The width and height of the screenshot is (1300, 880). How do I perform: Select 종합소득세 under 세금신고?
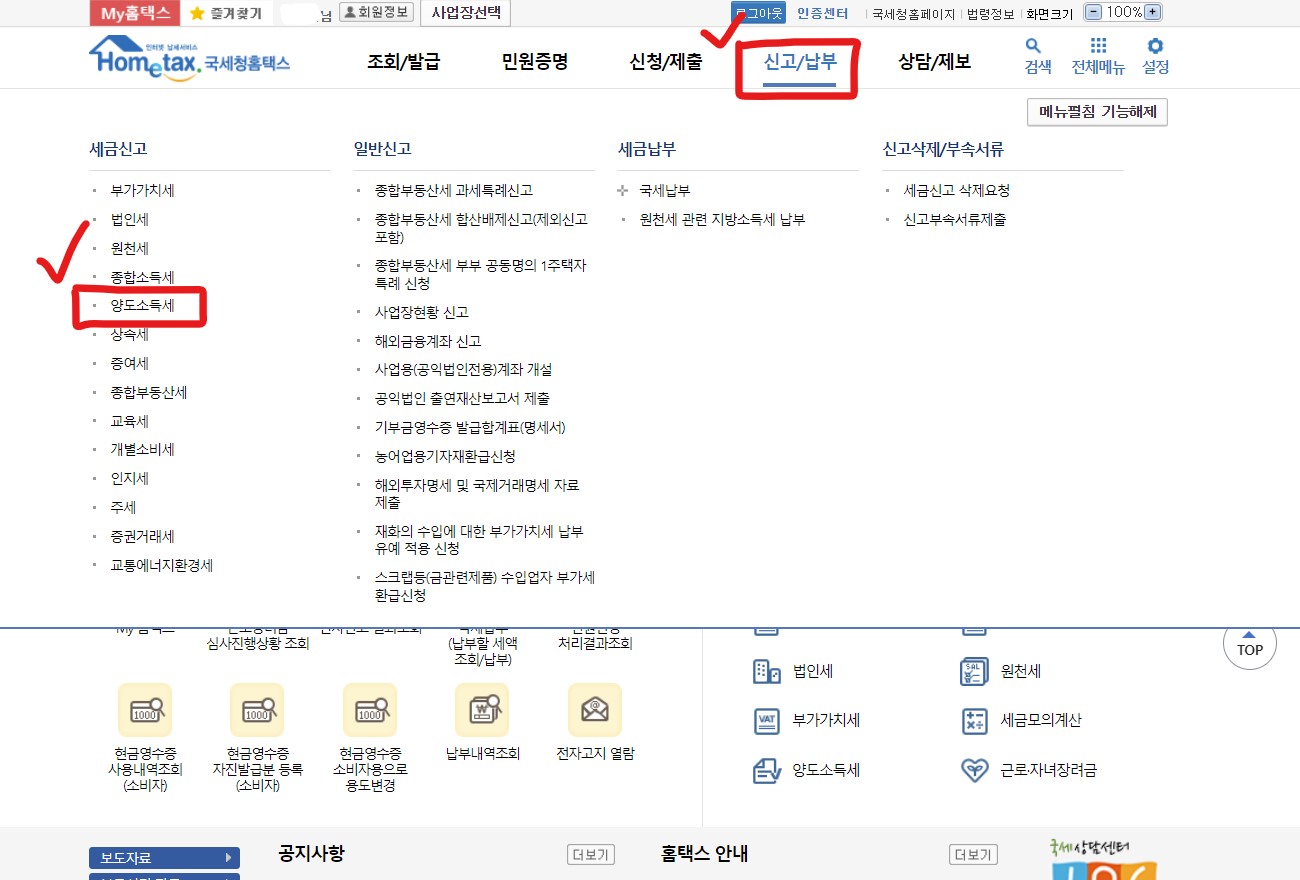[142, 277]
